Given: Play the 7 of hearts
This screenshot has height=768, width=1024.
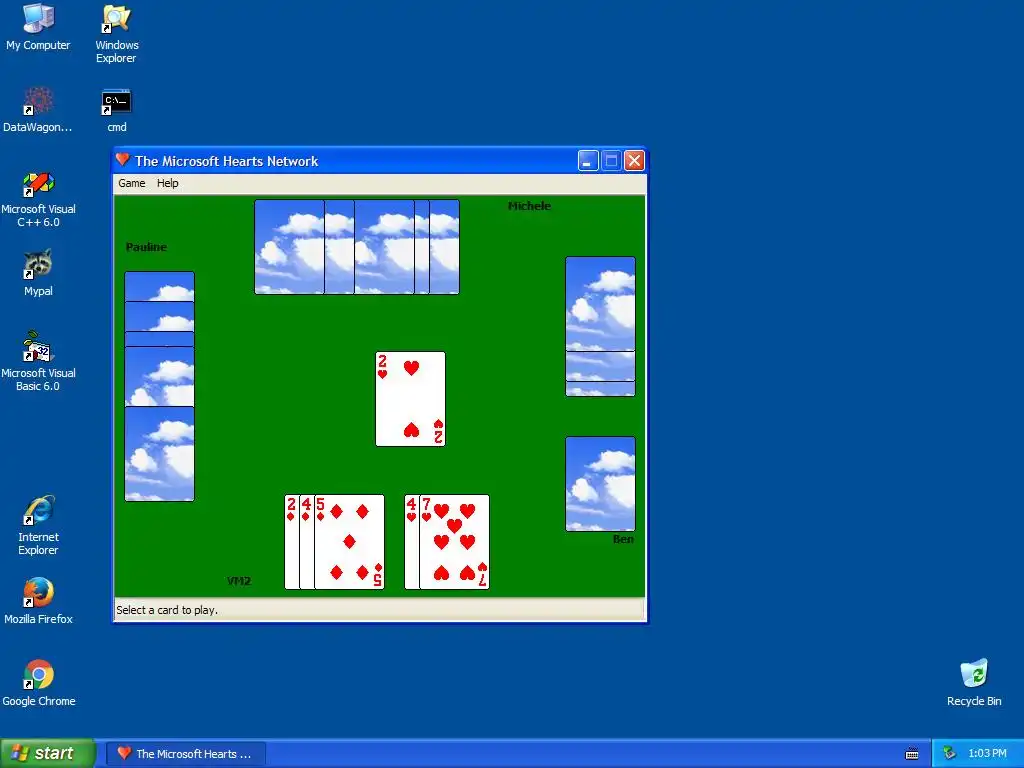Looking at the screenshot, I should click(455, 542).
